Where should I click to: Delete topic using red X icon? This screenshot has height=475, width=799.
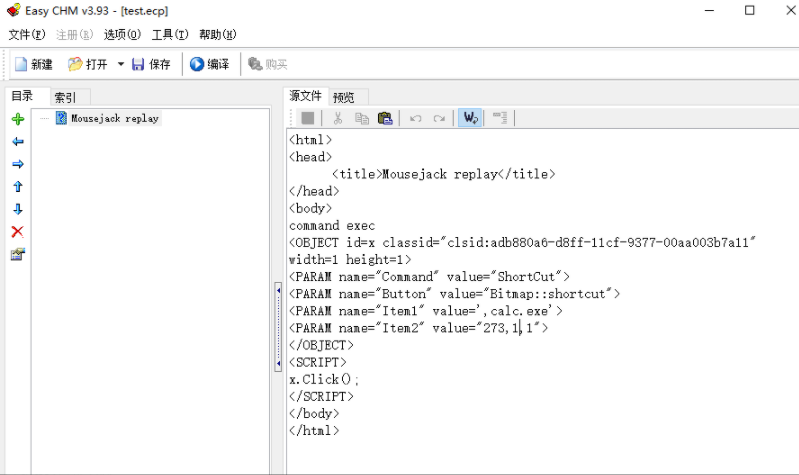pos(18,232)
